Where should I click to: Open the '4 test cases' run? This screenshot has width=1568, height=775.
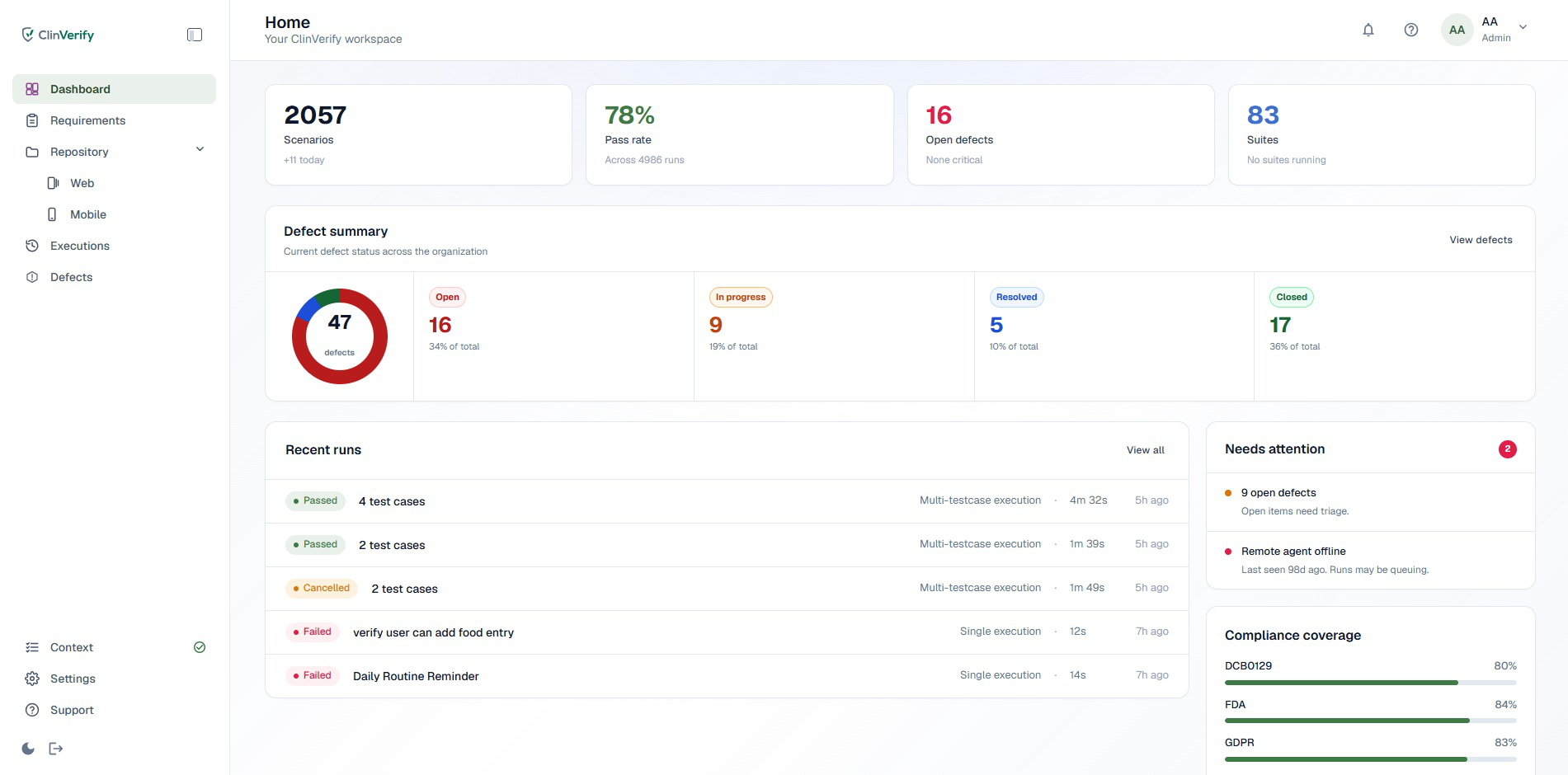(x=727, y=501)
